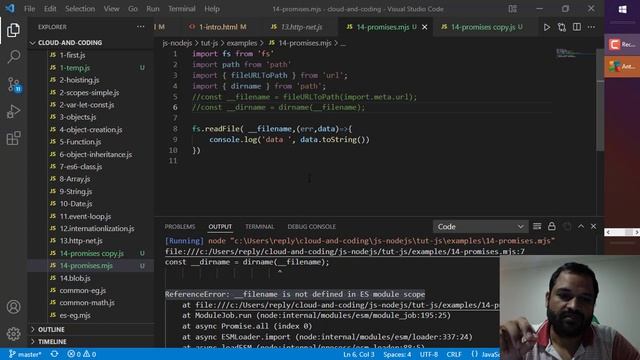
Task: Open the Terminal menu
Action: pos(182,9)
